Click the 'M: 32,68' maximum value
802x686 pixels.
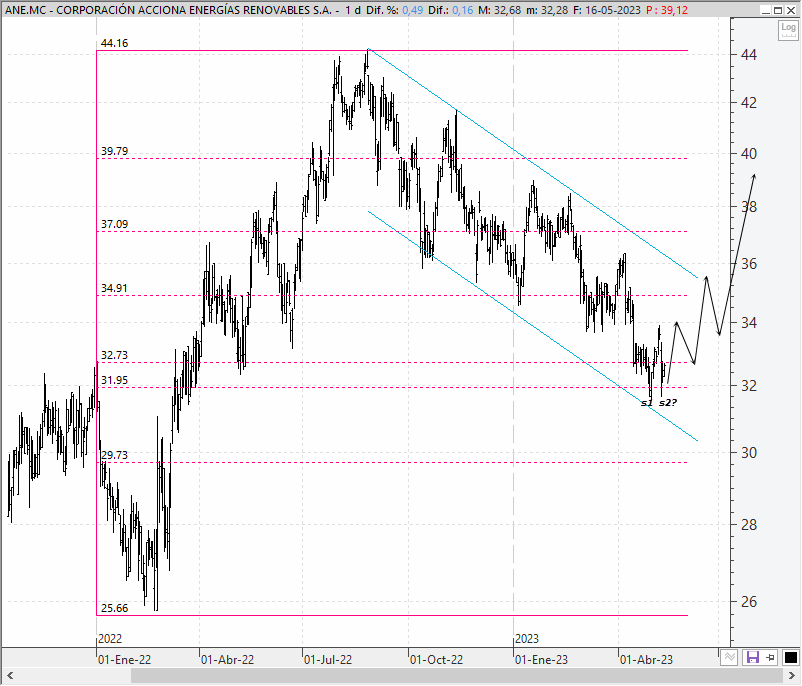(499, 10)
